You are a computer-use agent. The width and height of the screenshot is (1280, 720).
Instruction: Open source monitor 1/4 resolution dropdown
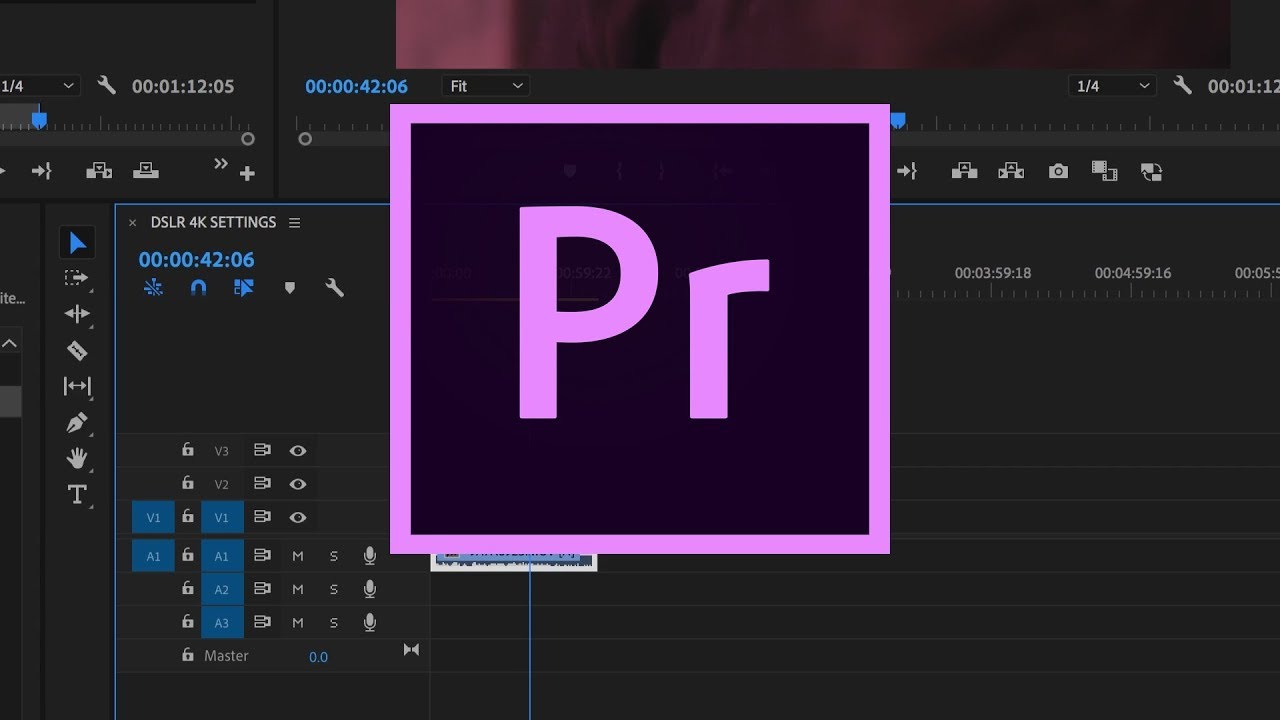coord(39,86)
